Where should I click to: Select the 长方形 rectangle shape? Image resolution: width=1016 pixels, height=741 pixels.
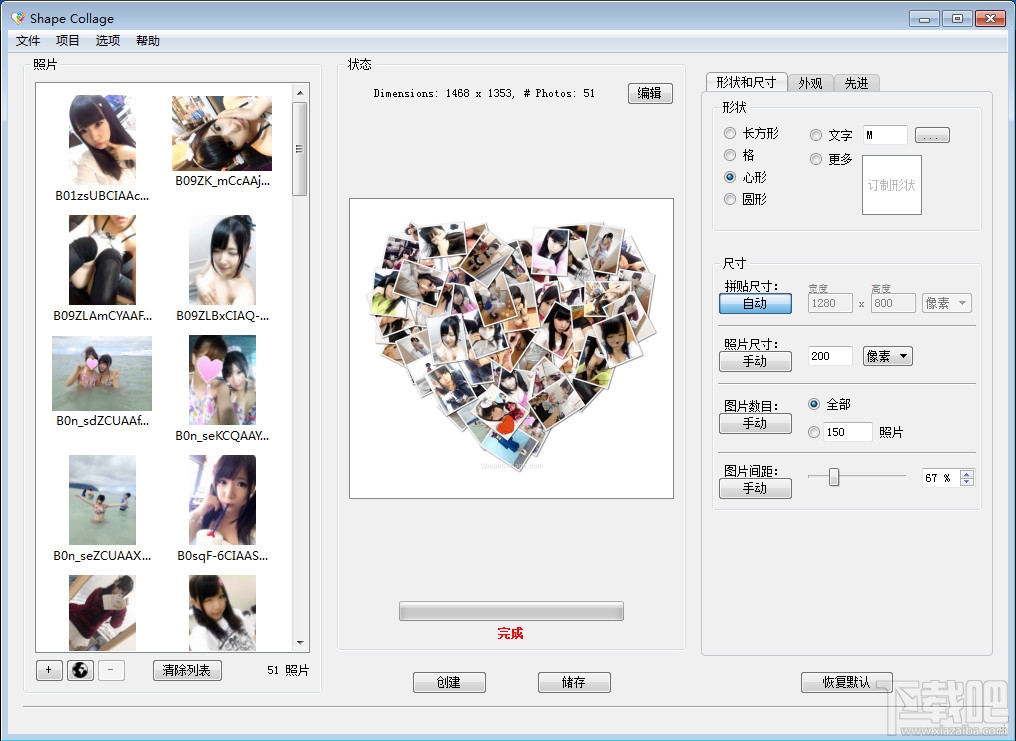pyautogui.click(x=730, y=133)
